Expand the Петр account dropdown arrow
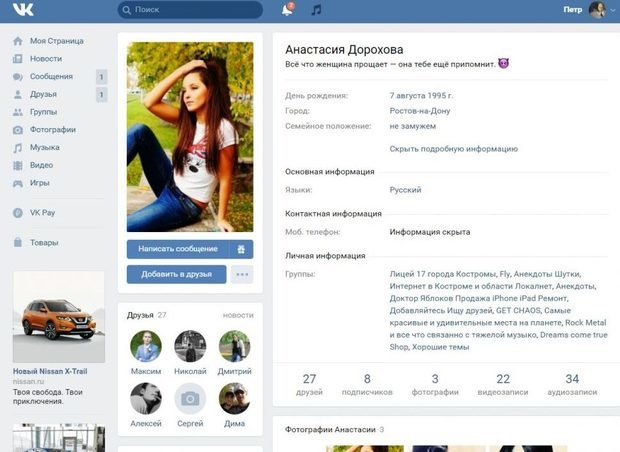Image resolution: width=620 pixels, height=452 pixels. pyautogui.click(x=613, y=10)
